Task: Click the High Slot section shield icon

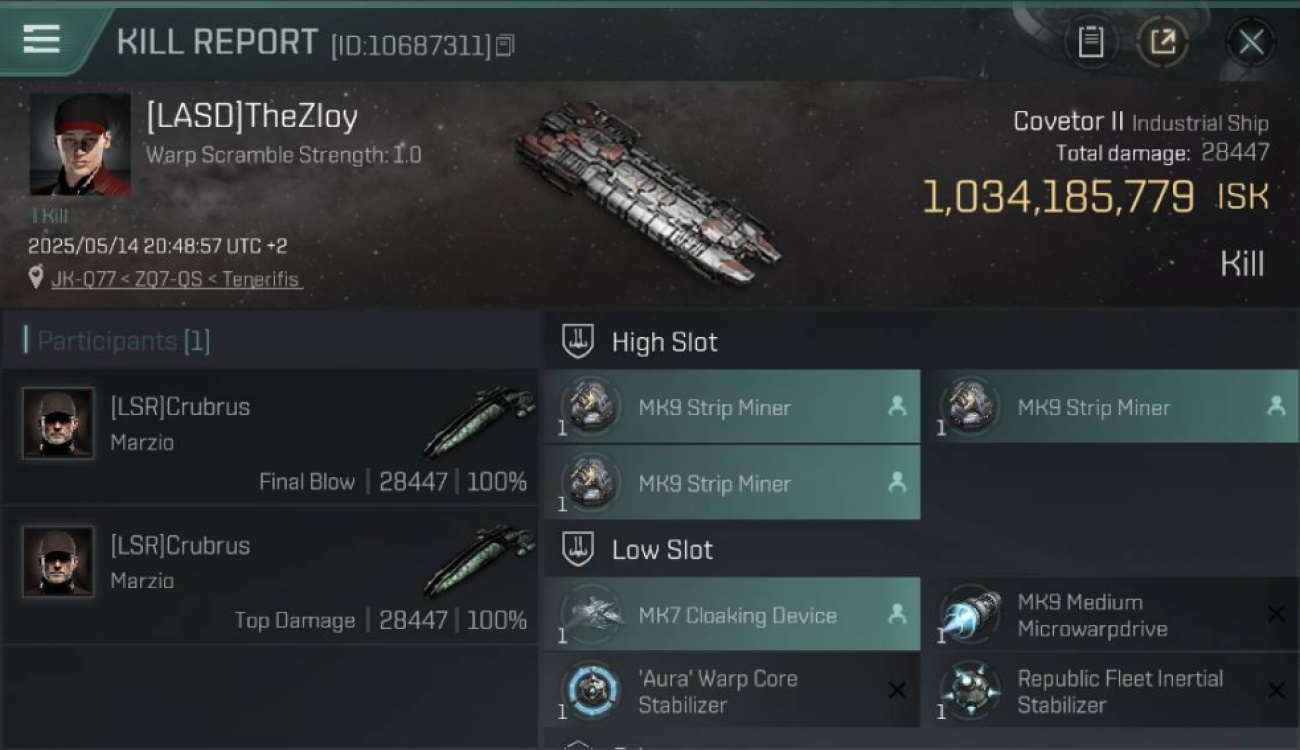Action: click(x=578, y=341)
